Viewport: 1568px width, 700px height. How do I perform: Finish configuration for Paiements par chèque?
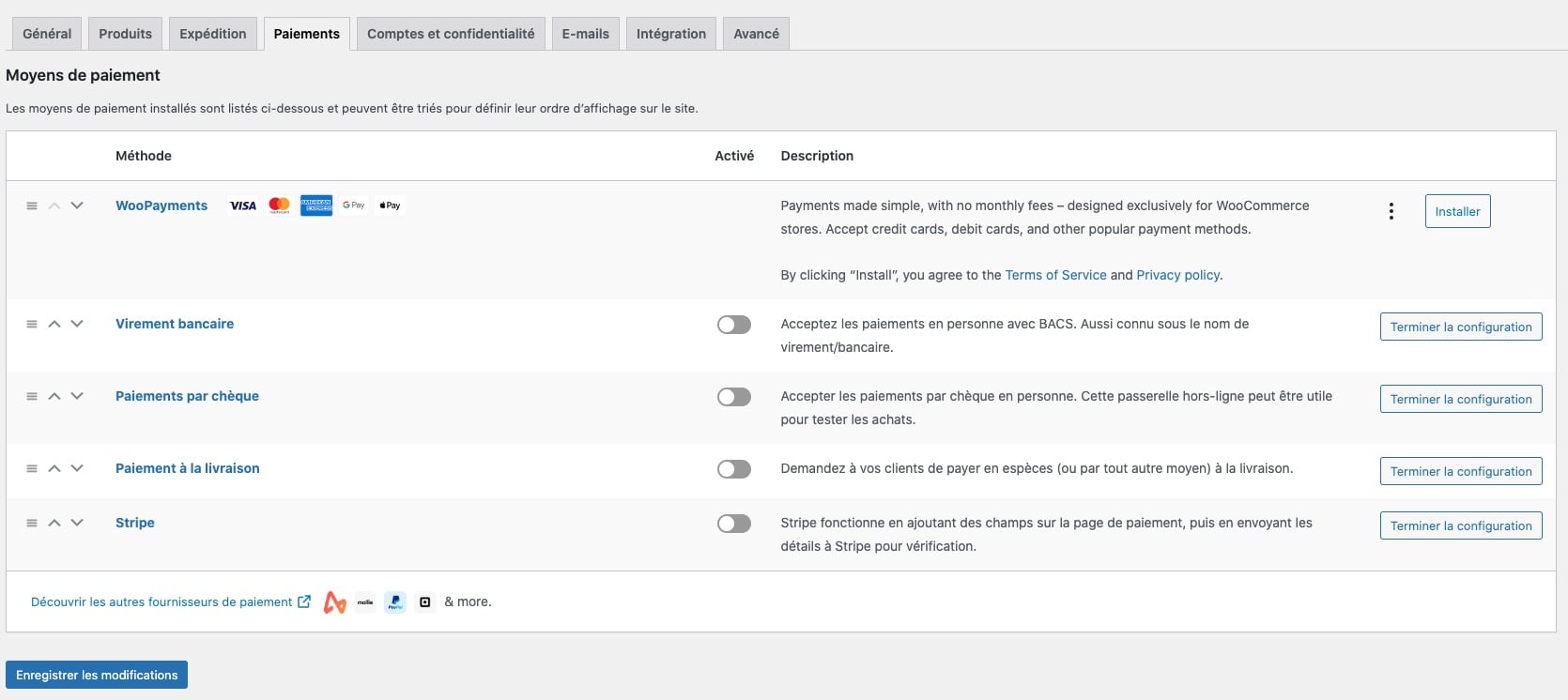pos(1461,399)
